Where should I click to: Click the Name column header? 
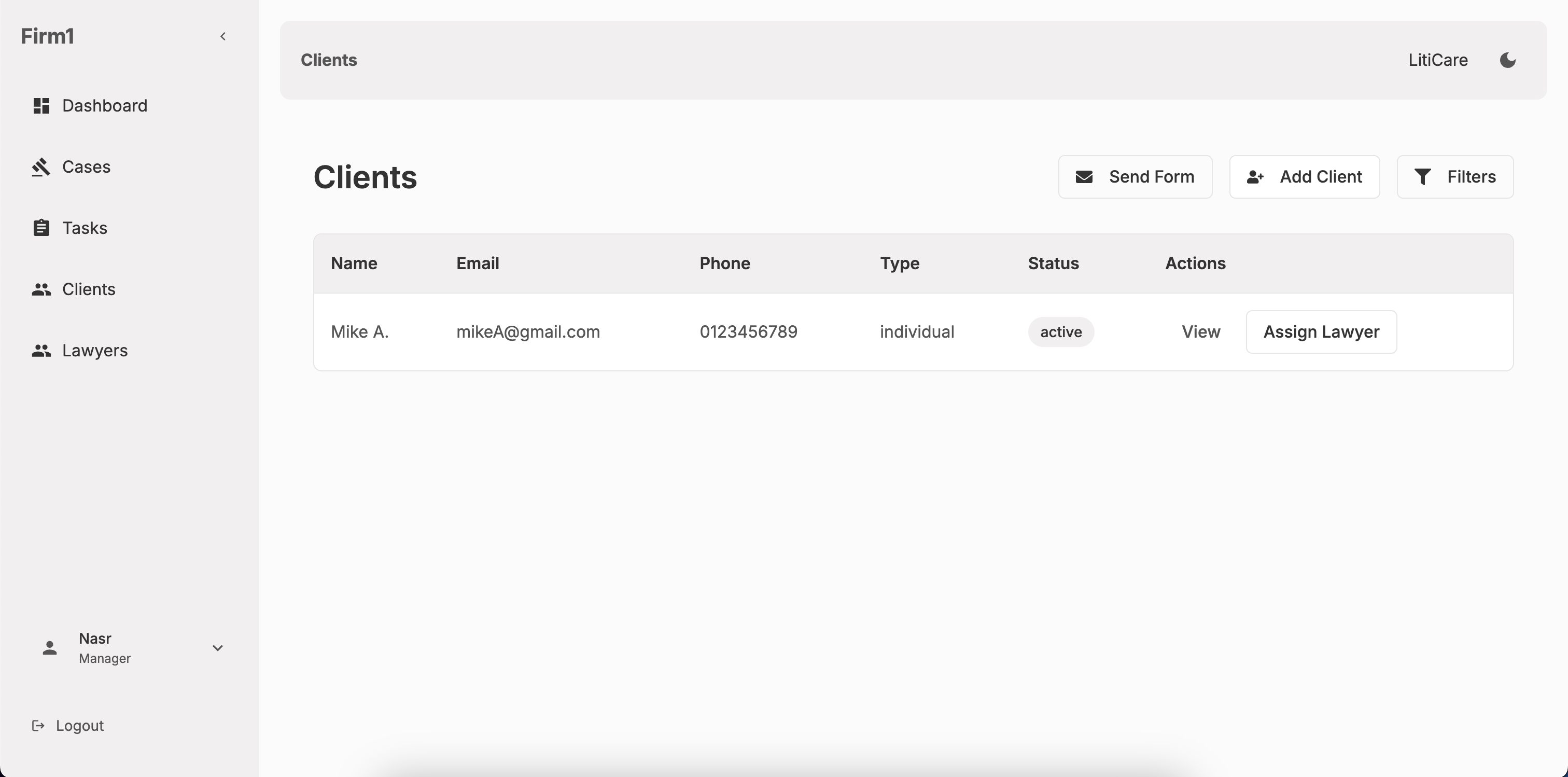tap(354, 263)
